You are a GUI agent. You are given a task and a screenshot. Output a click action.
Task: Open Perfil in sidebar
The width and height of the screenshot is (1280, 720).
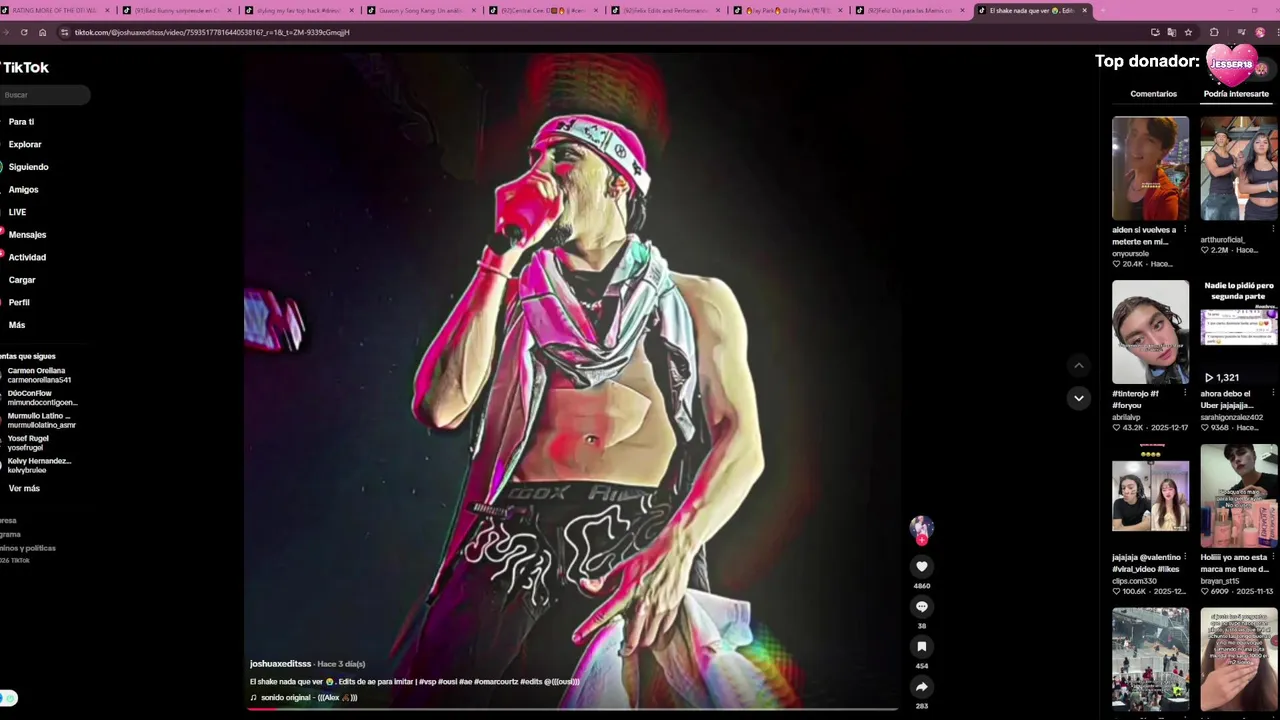click(x=19, y=302)
